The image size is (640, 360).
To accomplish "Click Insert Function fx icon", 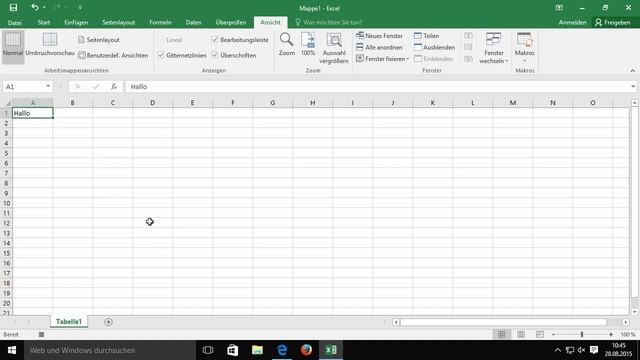I will pos(113,87).
